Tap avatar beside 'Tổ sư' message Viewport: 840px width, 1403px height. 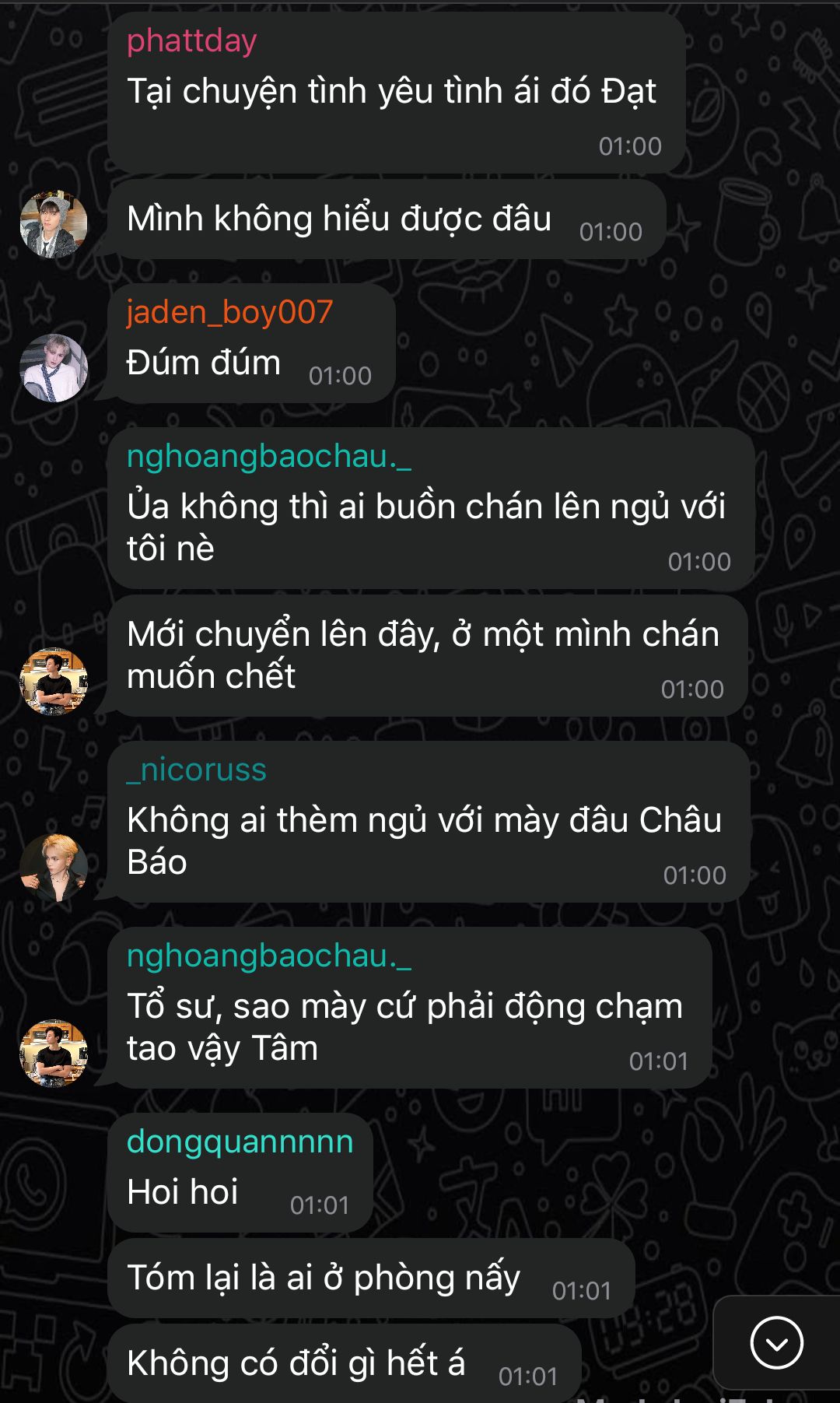54,1054
